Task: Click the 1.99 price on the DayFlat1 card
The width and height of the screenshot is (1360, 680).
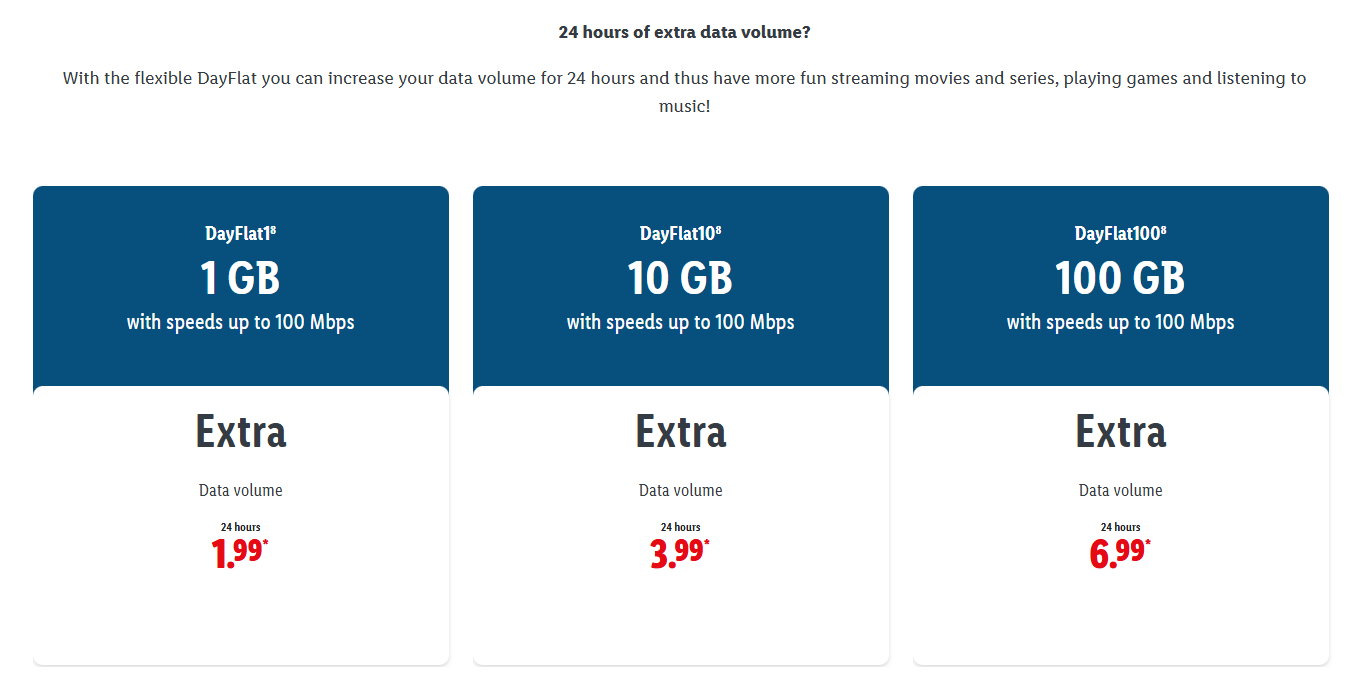Action: pyautogui.click(x=236, y=552)
